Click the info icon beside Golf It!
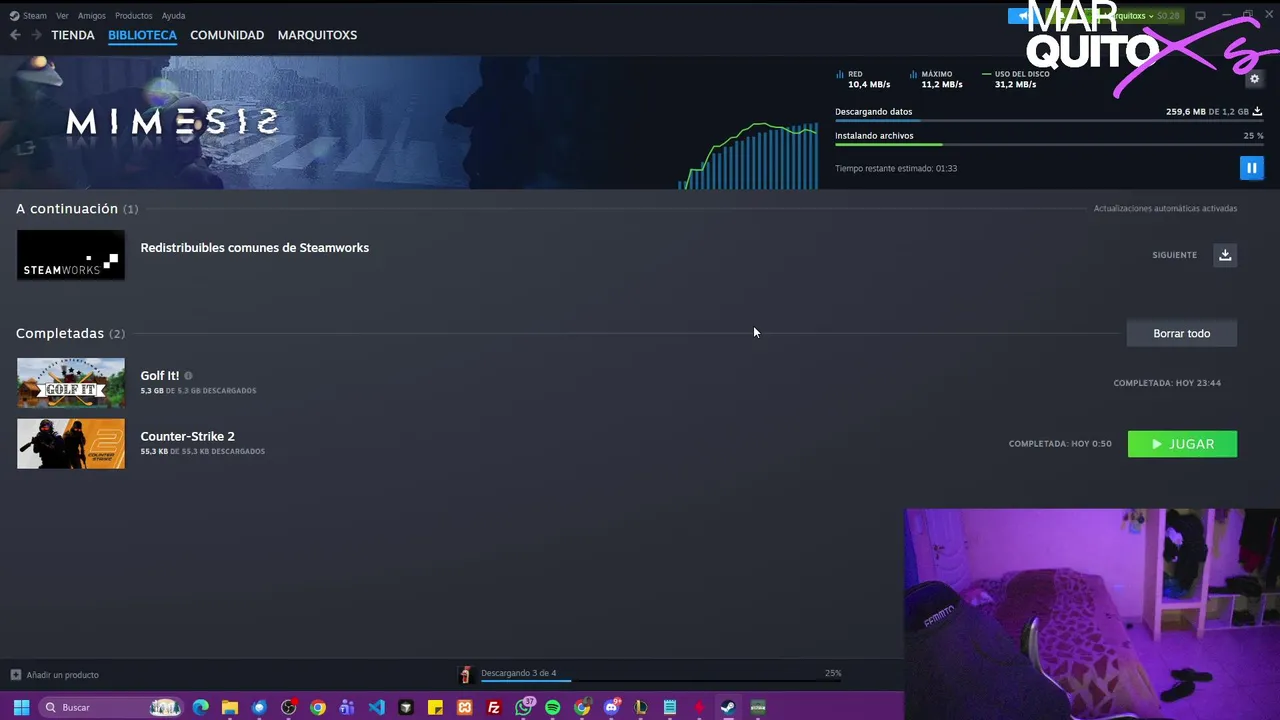This screenshot has width=1280, height=720. [188, 376]
